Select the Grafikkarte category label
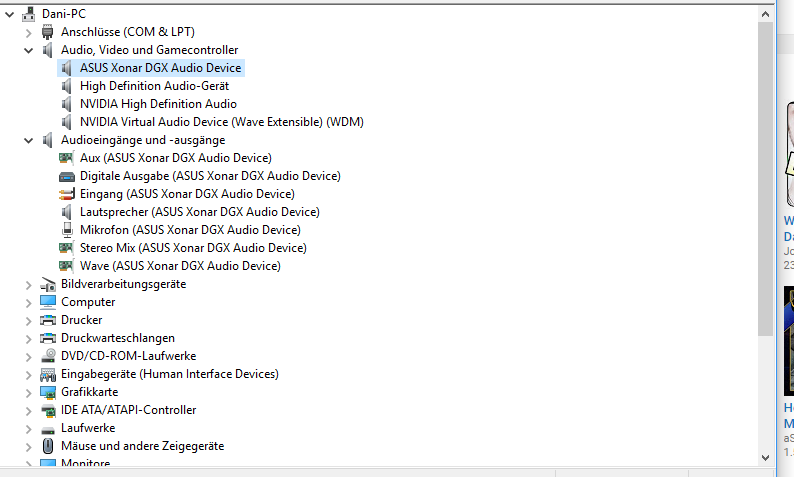Screen dimensions: 794x477 pos(90,392)
